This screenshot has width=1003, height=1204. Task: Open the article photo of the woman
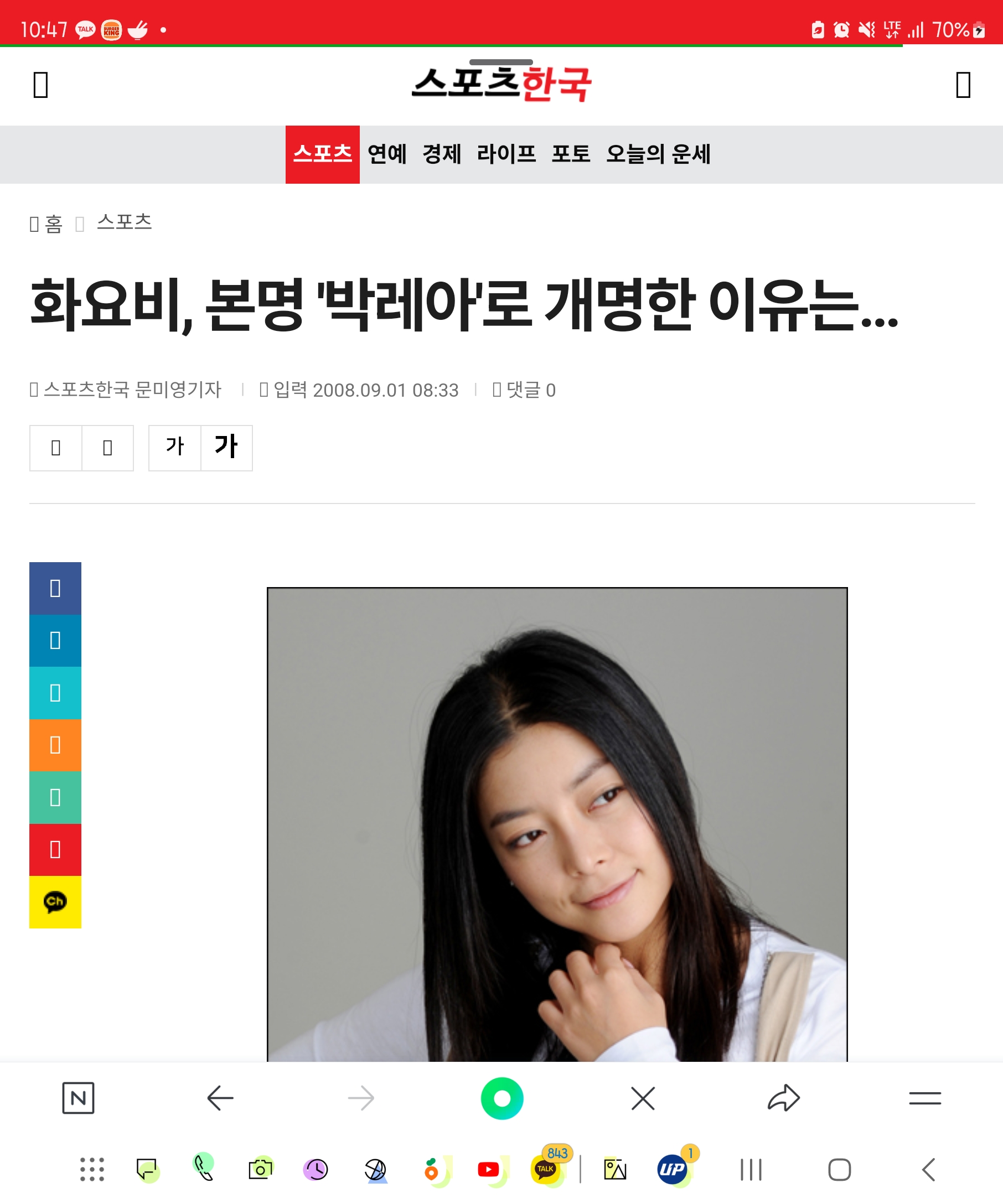[557, 824]
